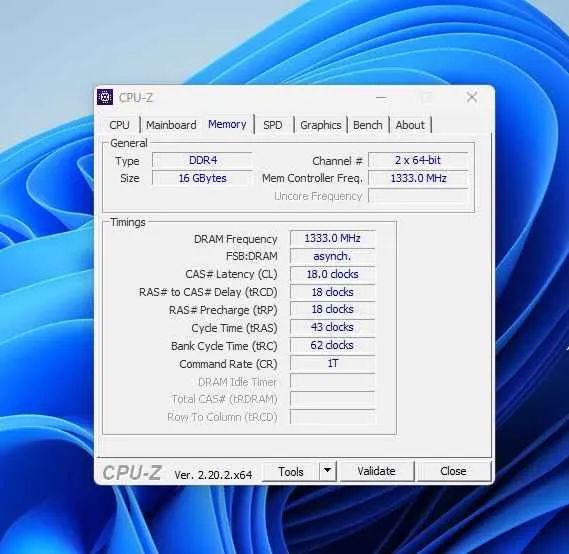The height and width of the screenshot is (554, 569).
Task: Click the CPU-Z app icon in title bar
Action: point(105,97)
